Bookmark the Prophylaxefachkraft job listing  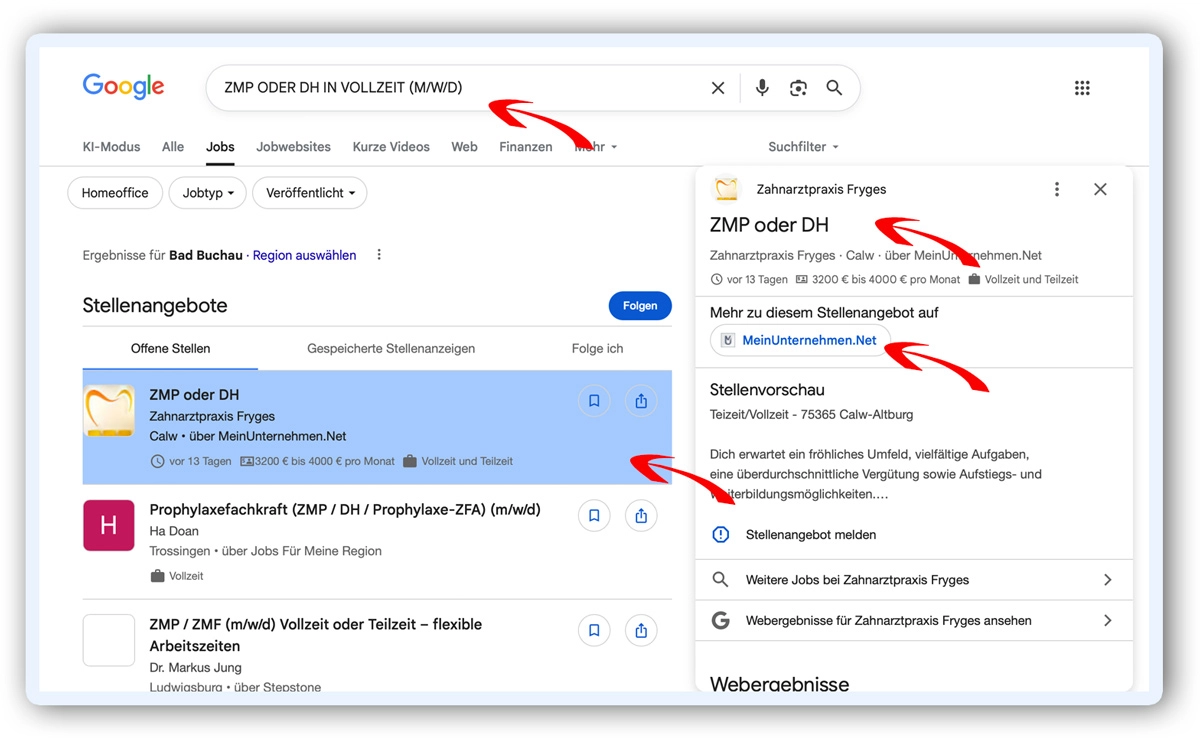tap(594, 516)
